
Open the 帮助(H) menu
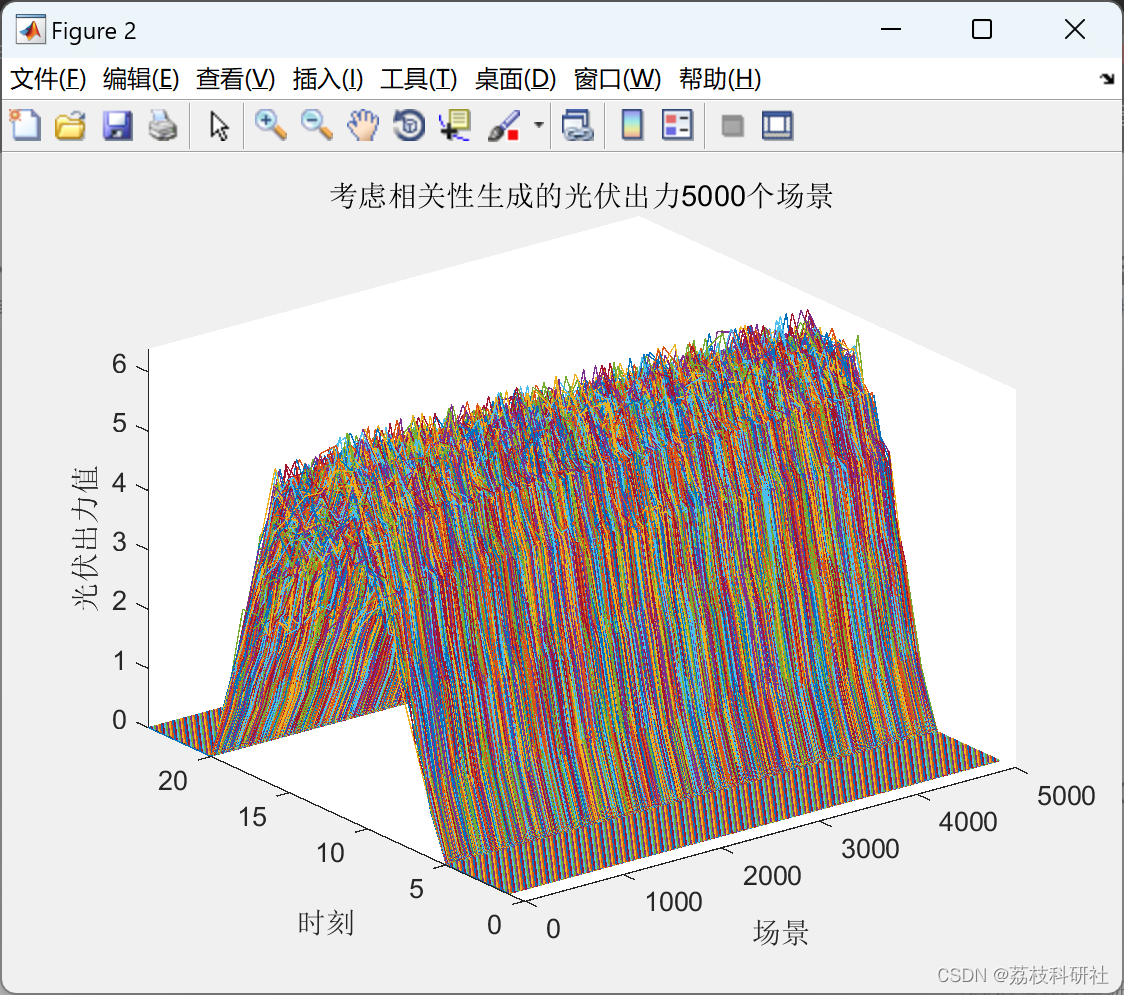(x=720, y=78)
